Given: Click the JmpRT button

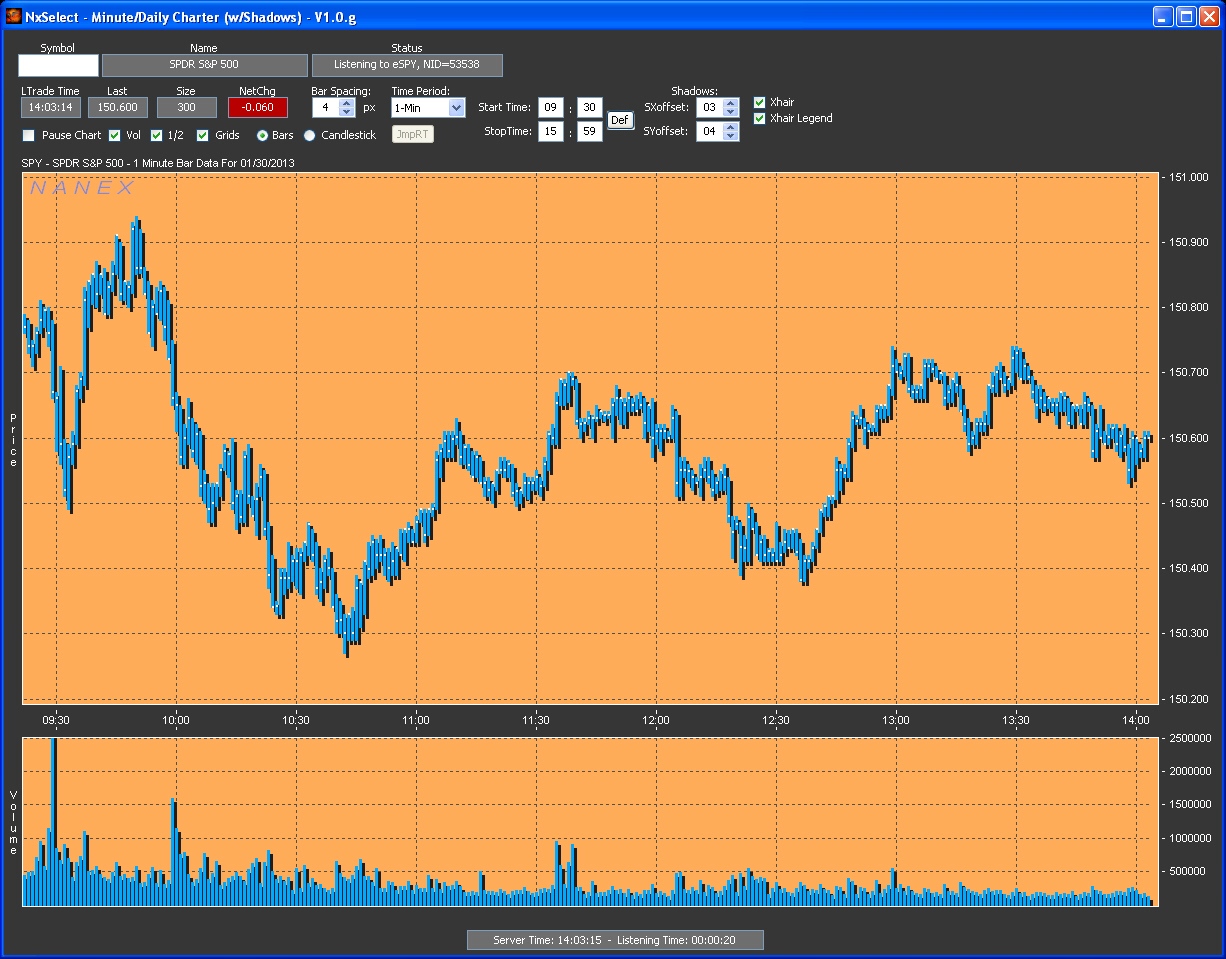Looking at the screenshot, I should (x=412, y=135).
